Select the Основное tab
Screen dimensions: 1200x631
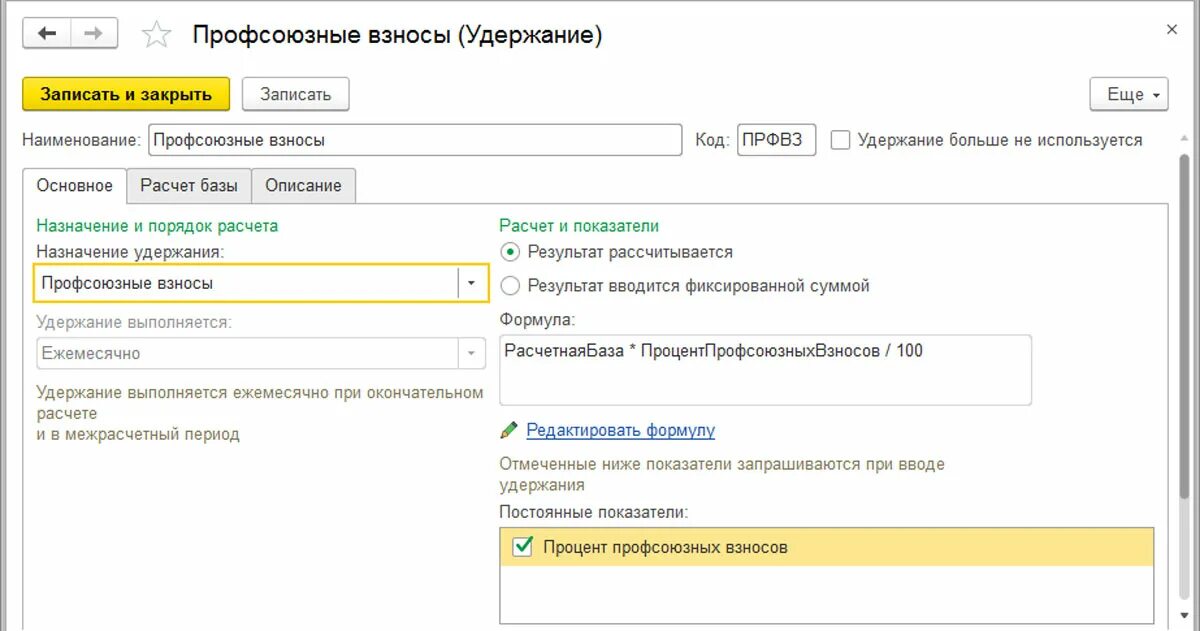point(75,185)
